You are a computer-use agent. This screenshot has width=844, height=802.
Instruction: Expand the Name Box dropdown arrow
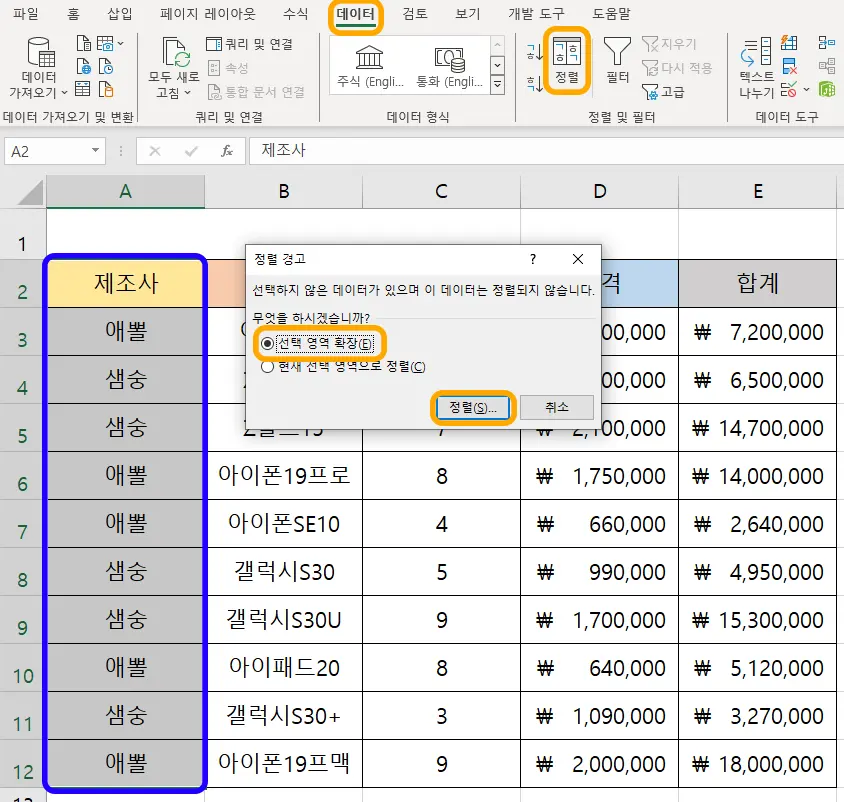click(95, 151)
